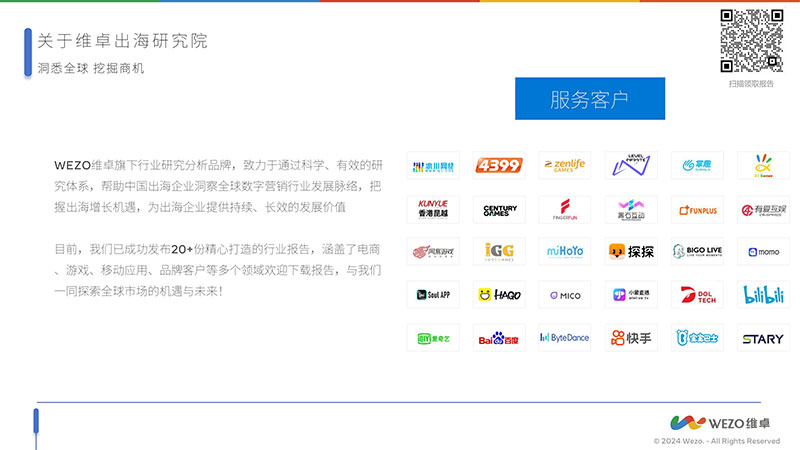Click the X1 Games fish logo
This screenshot has width=800, height=450.
click(x=763, y=165)
